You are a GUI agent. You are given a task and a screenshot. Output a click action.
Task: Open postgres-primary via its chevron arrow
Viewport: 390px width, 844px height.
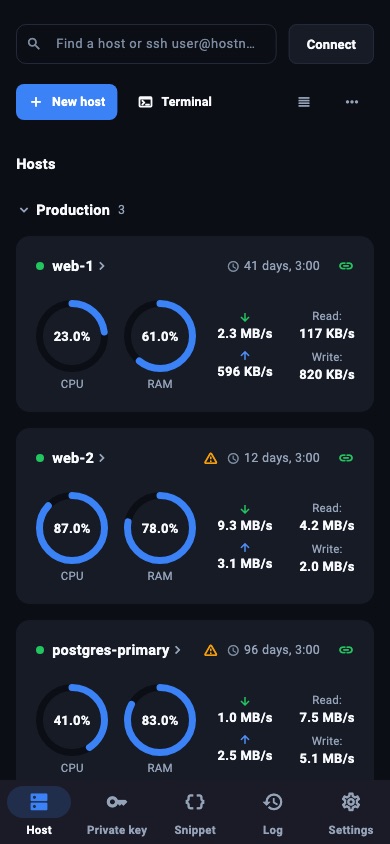(x=178, y=650)
